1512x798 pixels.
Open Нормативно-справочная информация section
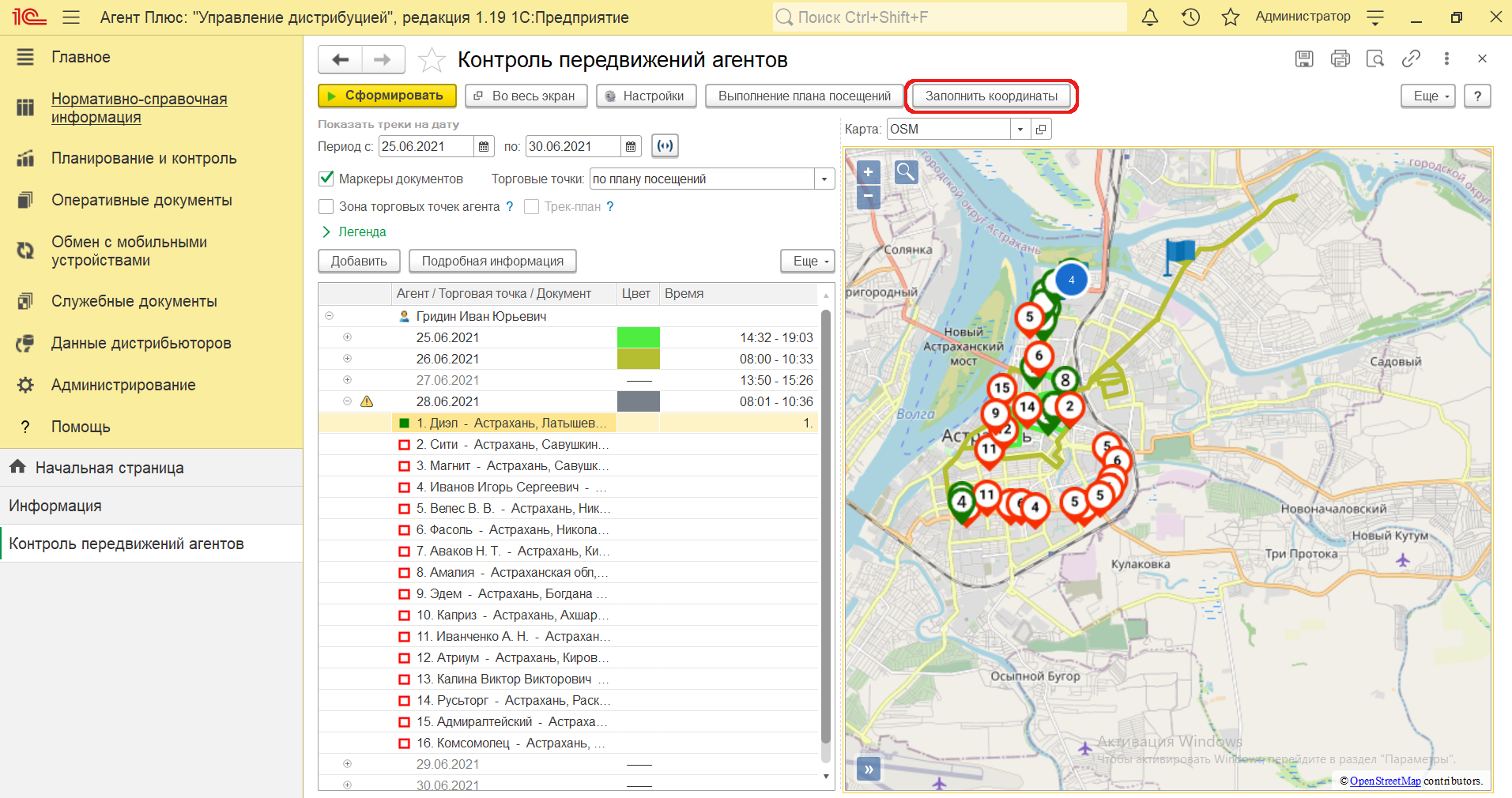[139, 107]
